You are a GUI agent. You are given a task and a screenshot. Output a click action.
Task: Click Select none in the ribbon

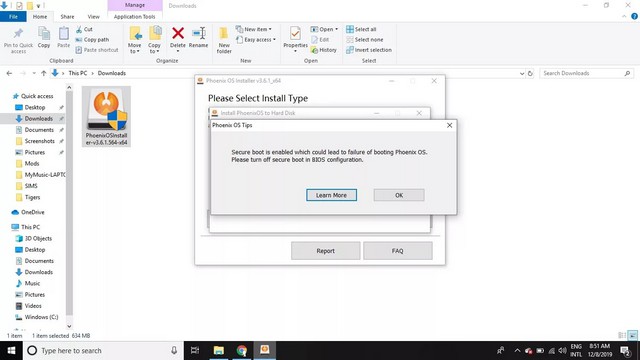(x=364, y=40)
